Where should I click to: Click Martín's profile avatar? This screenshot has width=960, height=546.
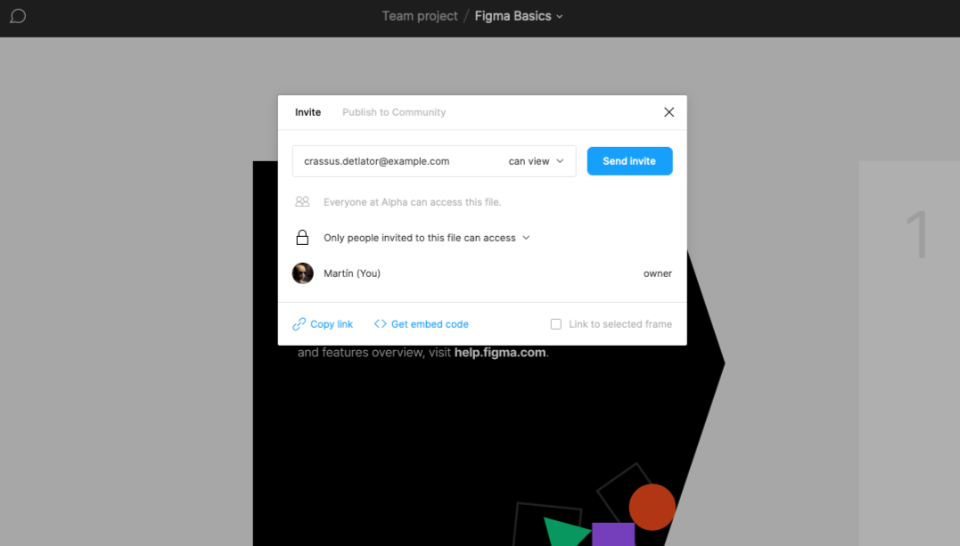pos(302,273)
